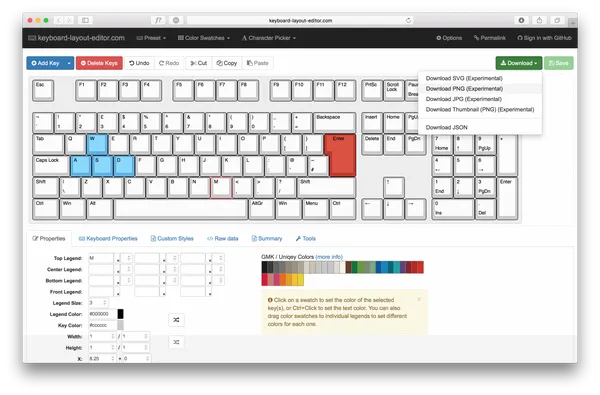Open the Custom Styles tab
The height and width of the screenshot is (395, 600).
(x=172, y=238)
